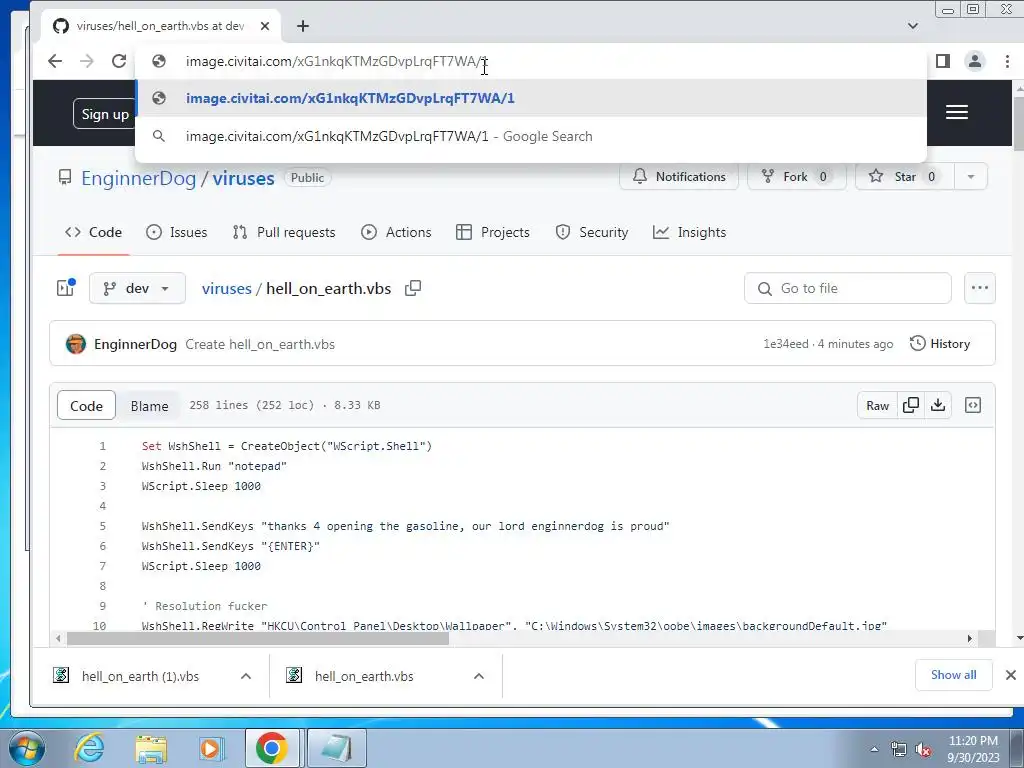
Task: Switch to the Issues tab
Action: pos(176,232)
